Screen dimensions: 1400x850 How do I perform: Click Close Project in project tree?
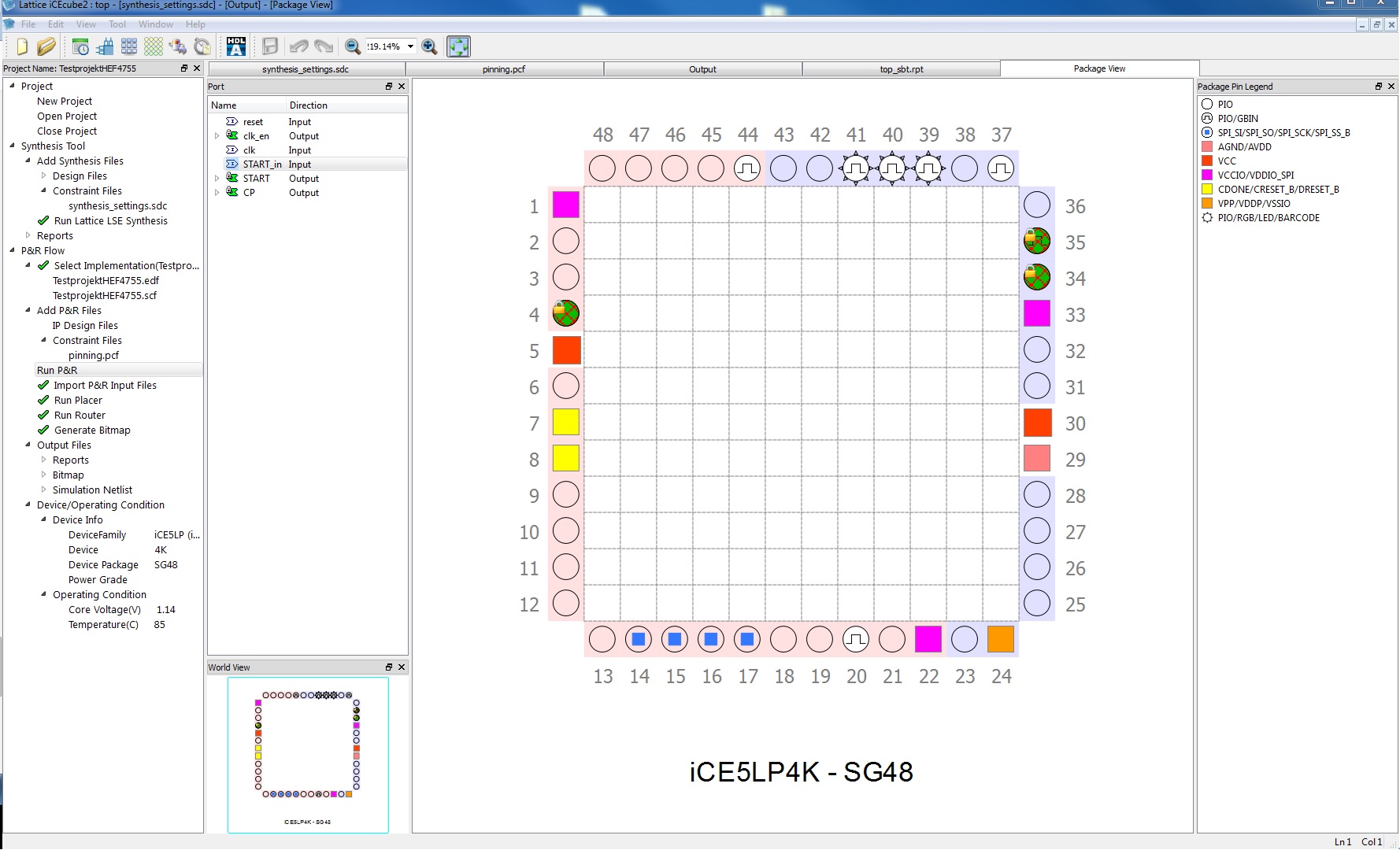click(67, 131)
